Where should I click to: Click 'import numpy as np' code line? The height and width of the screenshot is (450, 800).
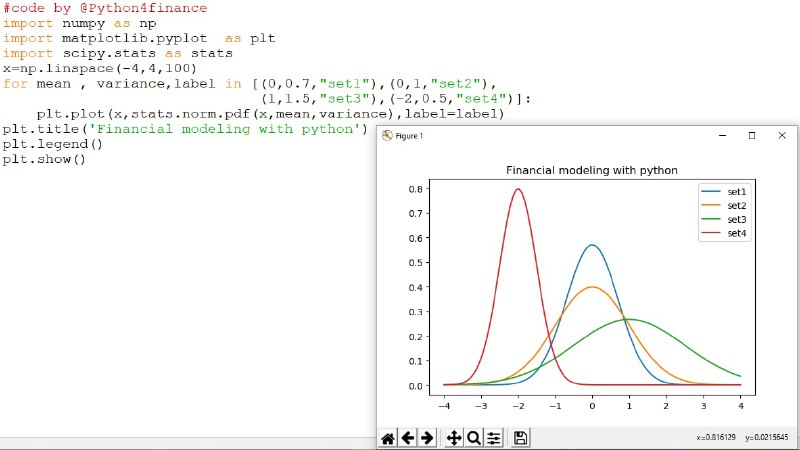(80, 23)
